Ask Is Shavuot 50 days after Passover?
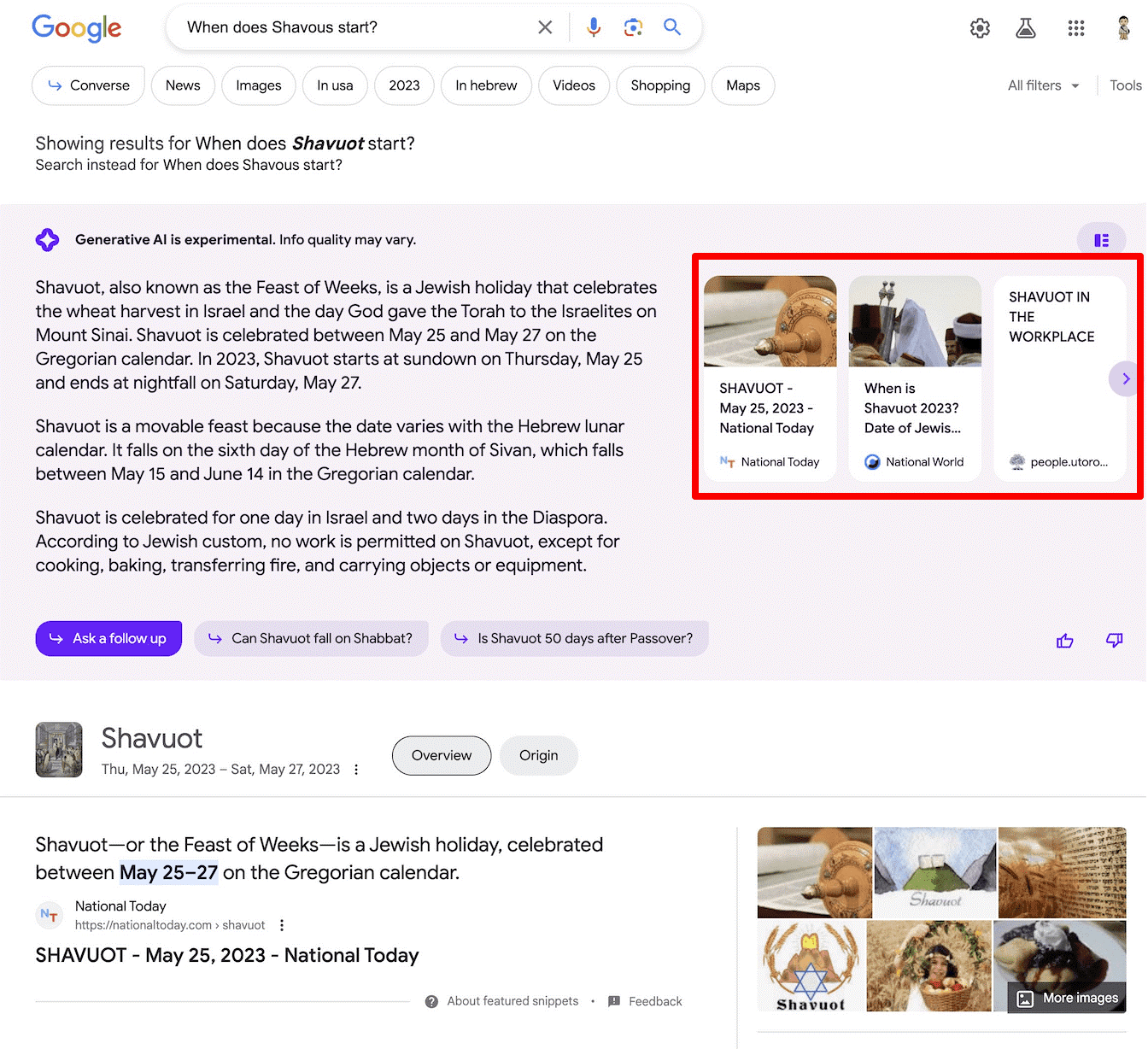 pyautogui.click(x=574, y=638)
